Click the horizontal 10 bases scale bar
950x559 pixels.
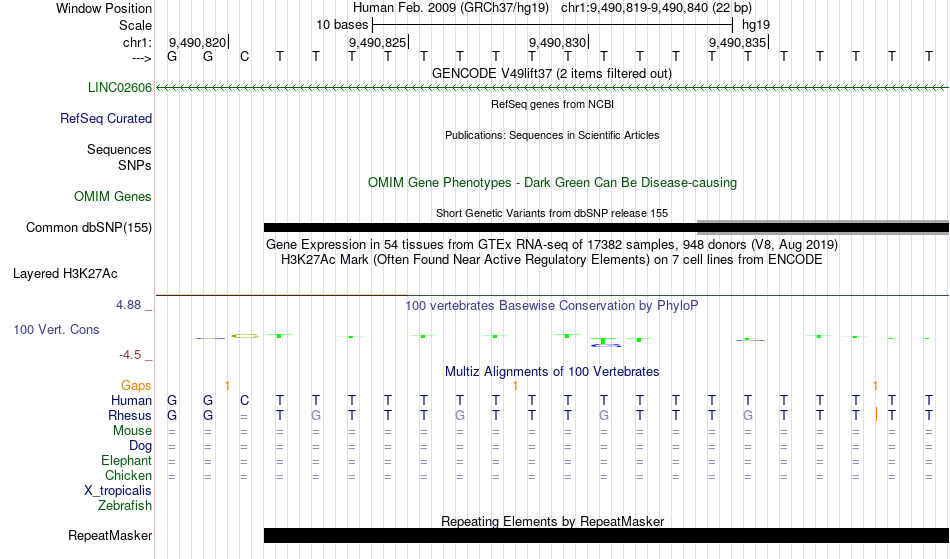click(553, 25)
